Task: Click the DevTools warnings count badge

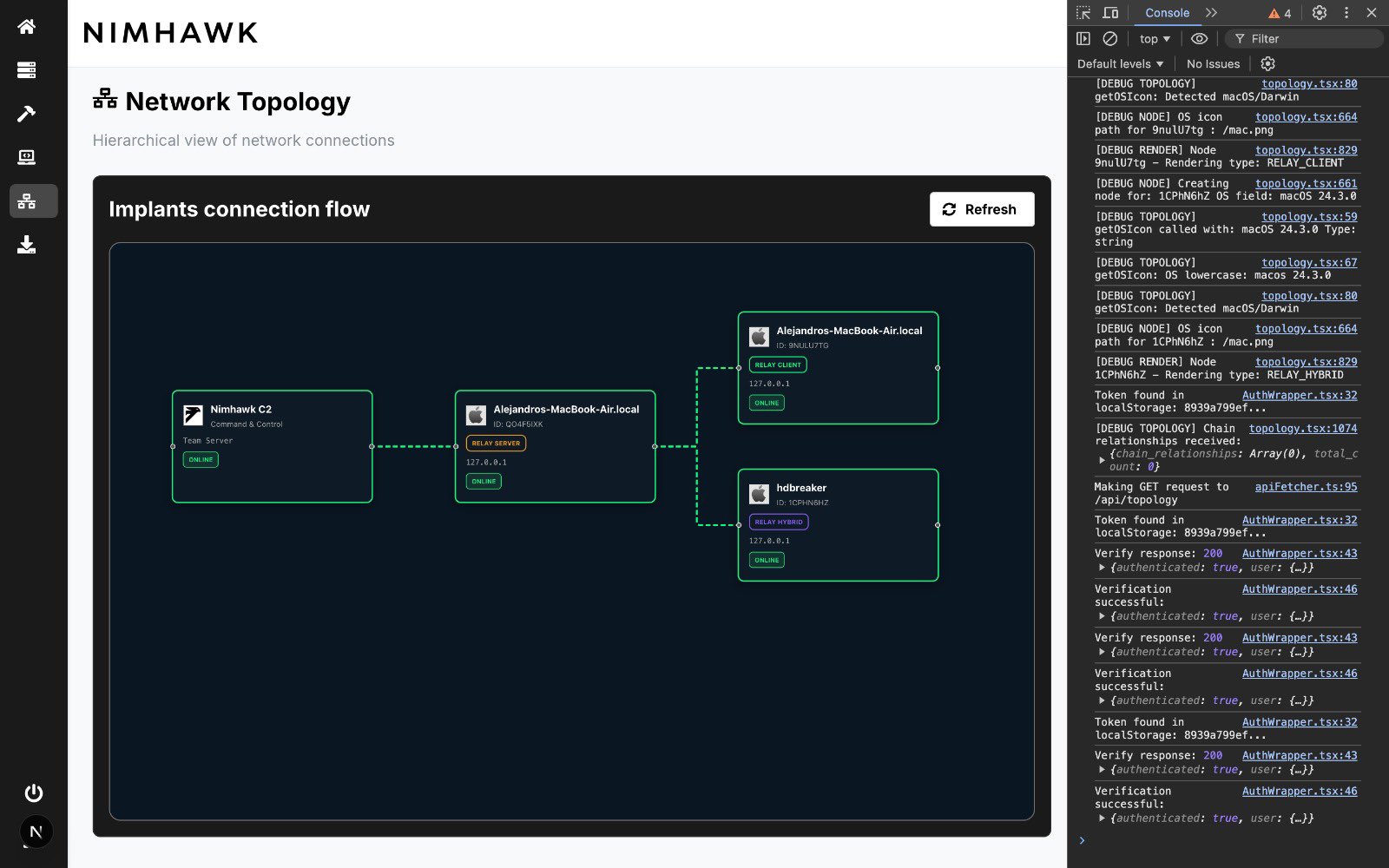Action: click(x=1280, y=13)
